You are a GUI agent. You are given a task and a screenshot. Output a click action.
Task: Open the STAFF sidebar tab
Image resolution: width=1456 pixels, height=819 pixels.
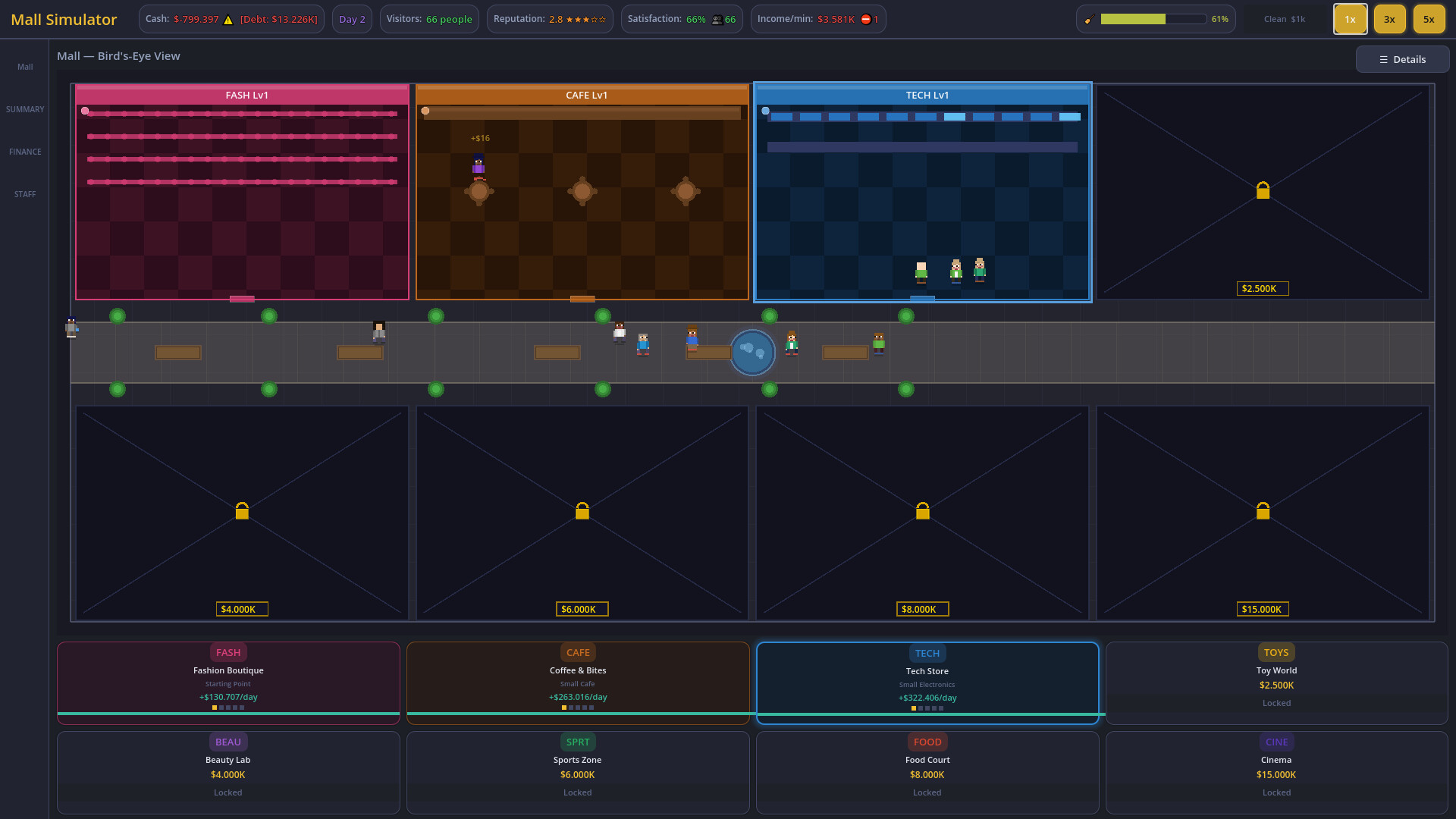(x=25, y=195)
